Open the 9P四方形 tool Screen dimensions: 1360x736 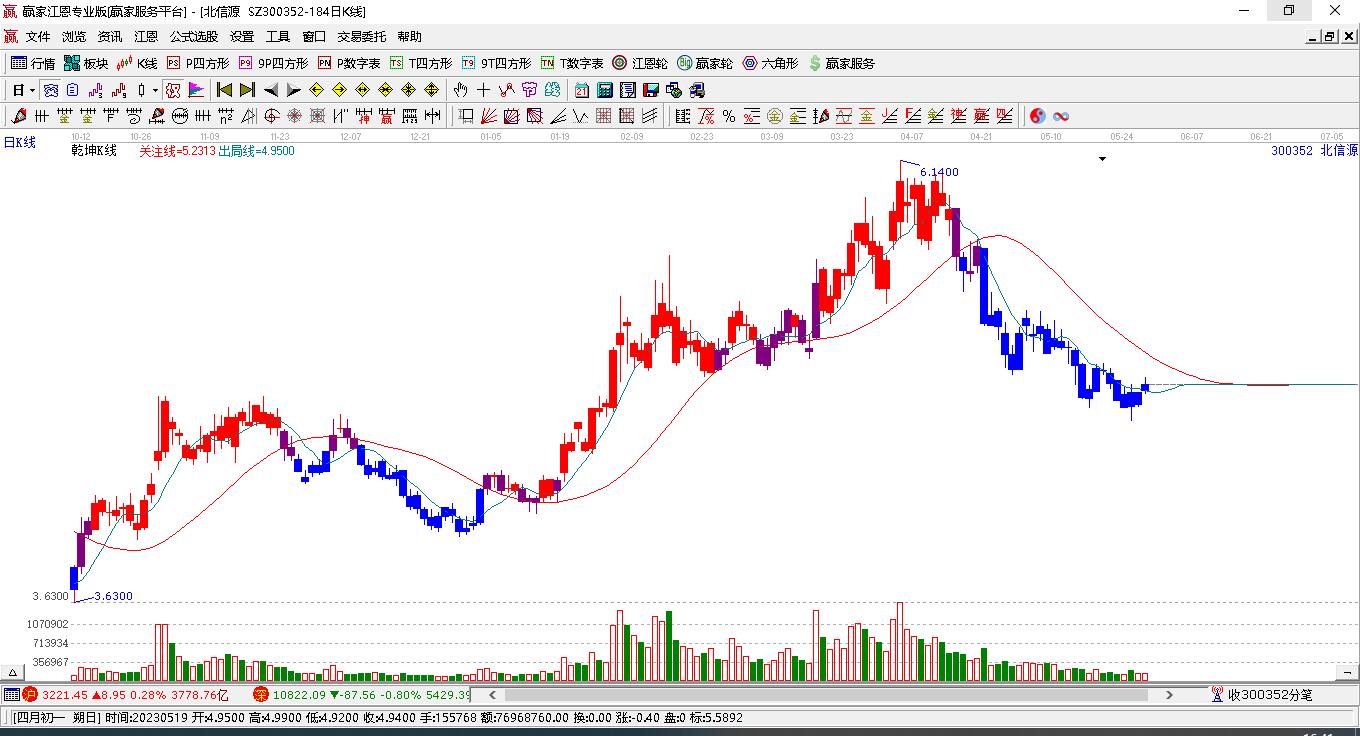[273, 63]
